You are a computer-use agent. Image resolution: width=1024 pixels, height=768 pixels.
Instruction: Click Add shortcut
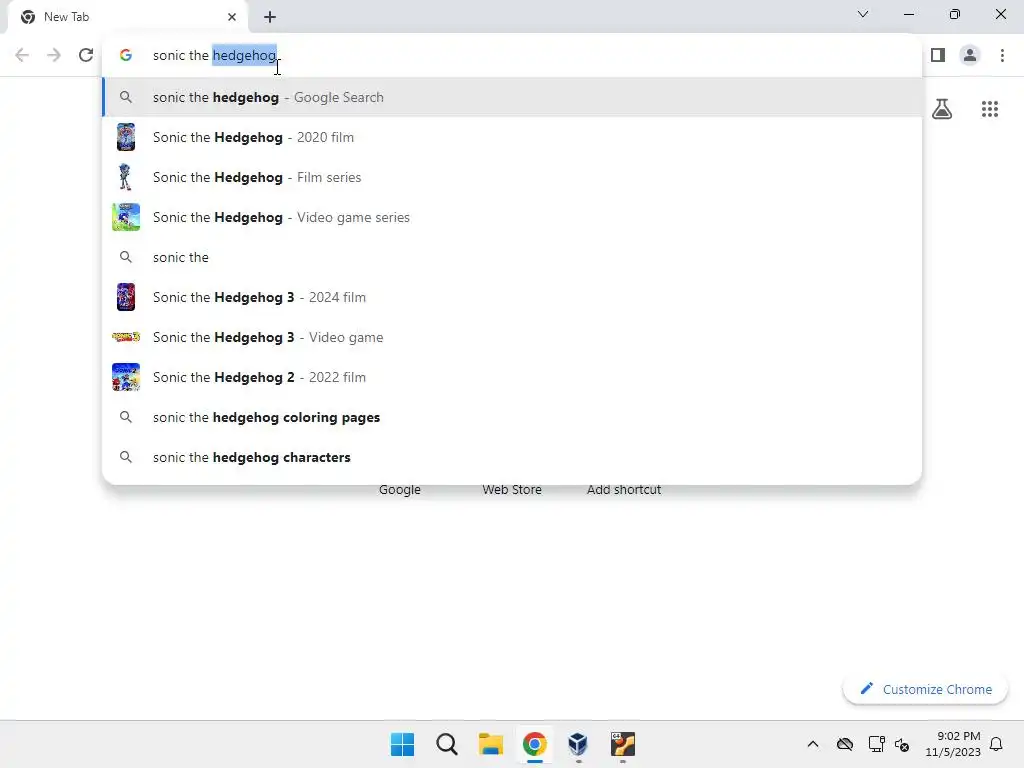[x=624, y=490]
